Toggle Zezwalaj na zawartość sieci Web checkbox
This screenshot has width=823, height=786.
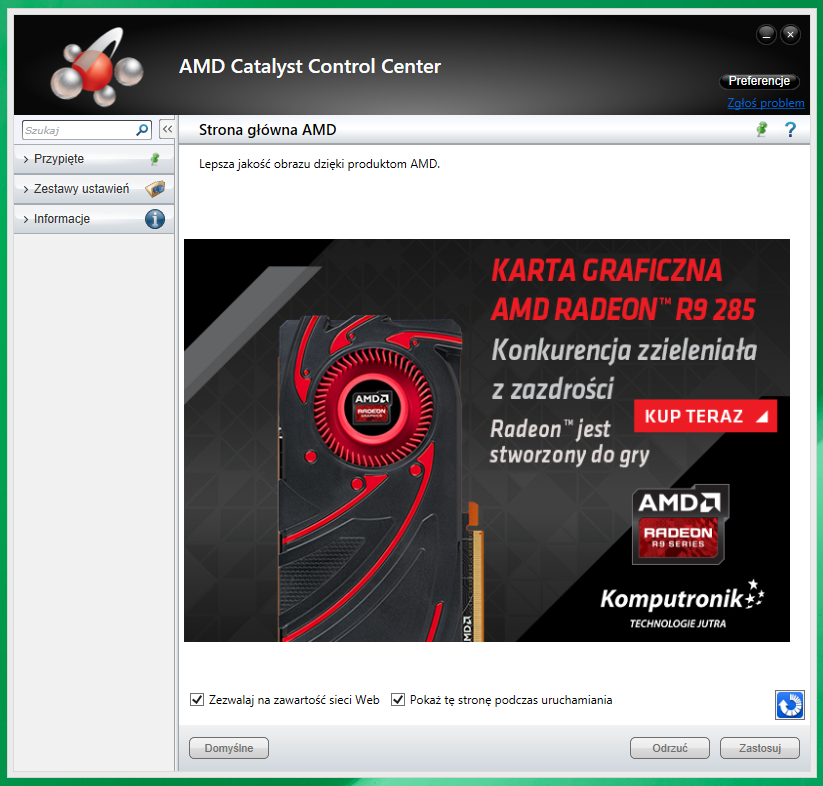point(197,699)
